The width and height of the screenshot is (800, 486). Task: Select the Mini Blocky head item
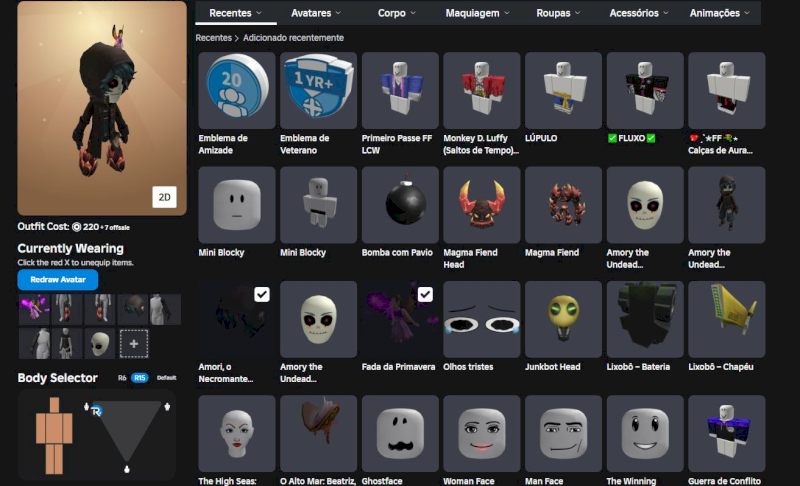point(237,204)
